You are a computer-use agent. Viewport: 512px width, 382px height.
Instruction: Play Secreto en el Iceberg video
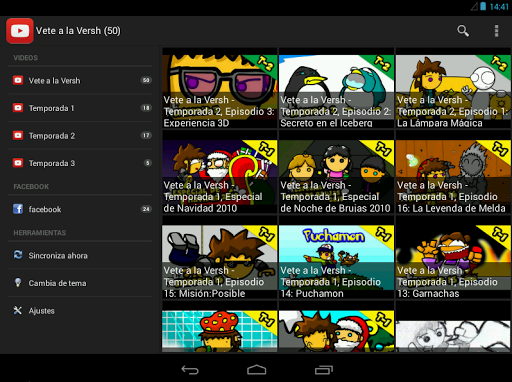pos(336,88)
